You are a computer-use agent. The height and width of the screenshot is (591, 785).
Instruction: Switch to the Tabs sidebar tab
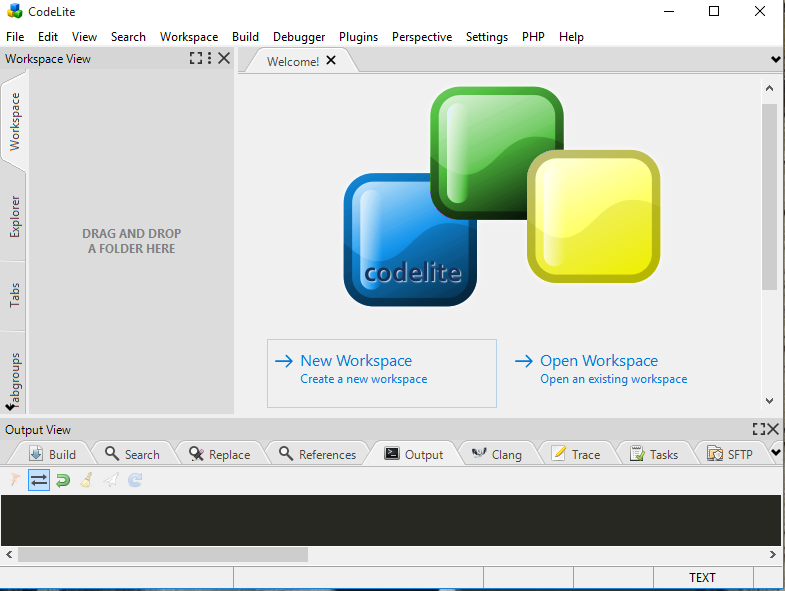pyautogui.click(x=15, y=296)
